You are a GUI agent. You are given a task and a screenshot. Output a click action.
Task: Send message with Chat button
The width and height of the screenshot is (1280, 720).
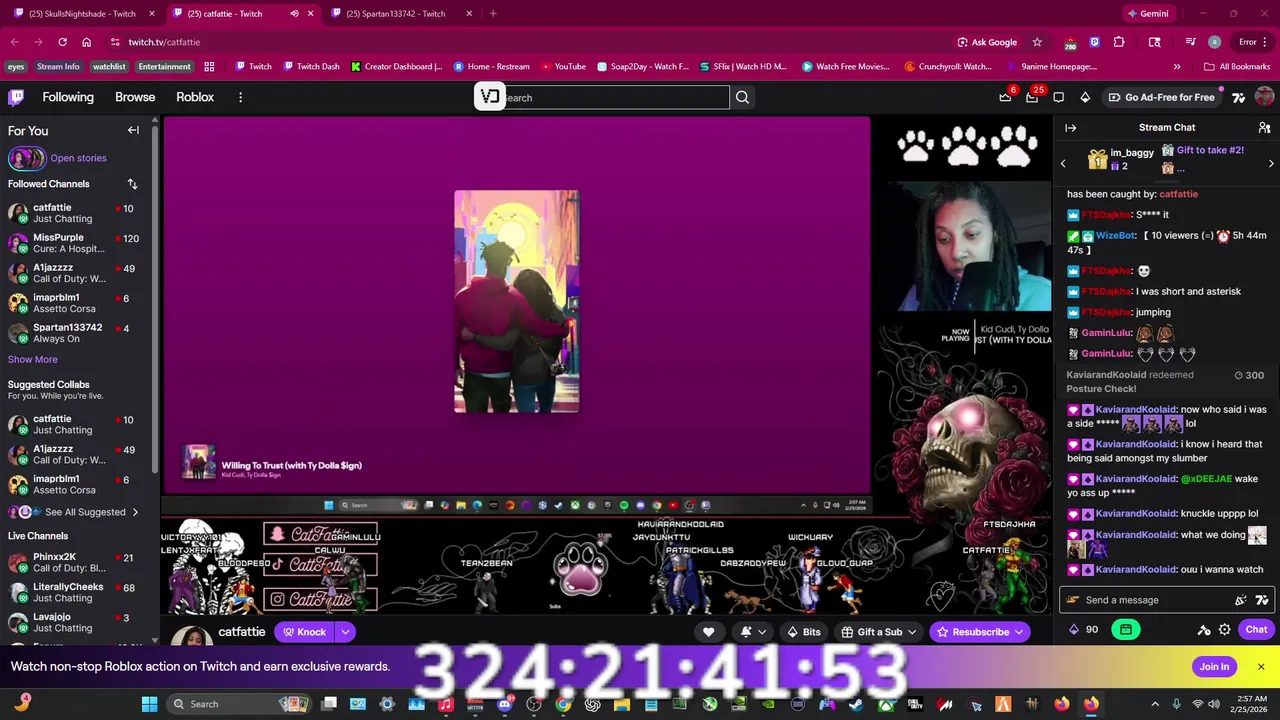pyautogui.click(x=1256, y=630)
